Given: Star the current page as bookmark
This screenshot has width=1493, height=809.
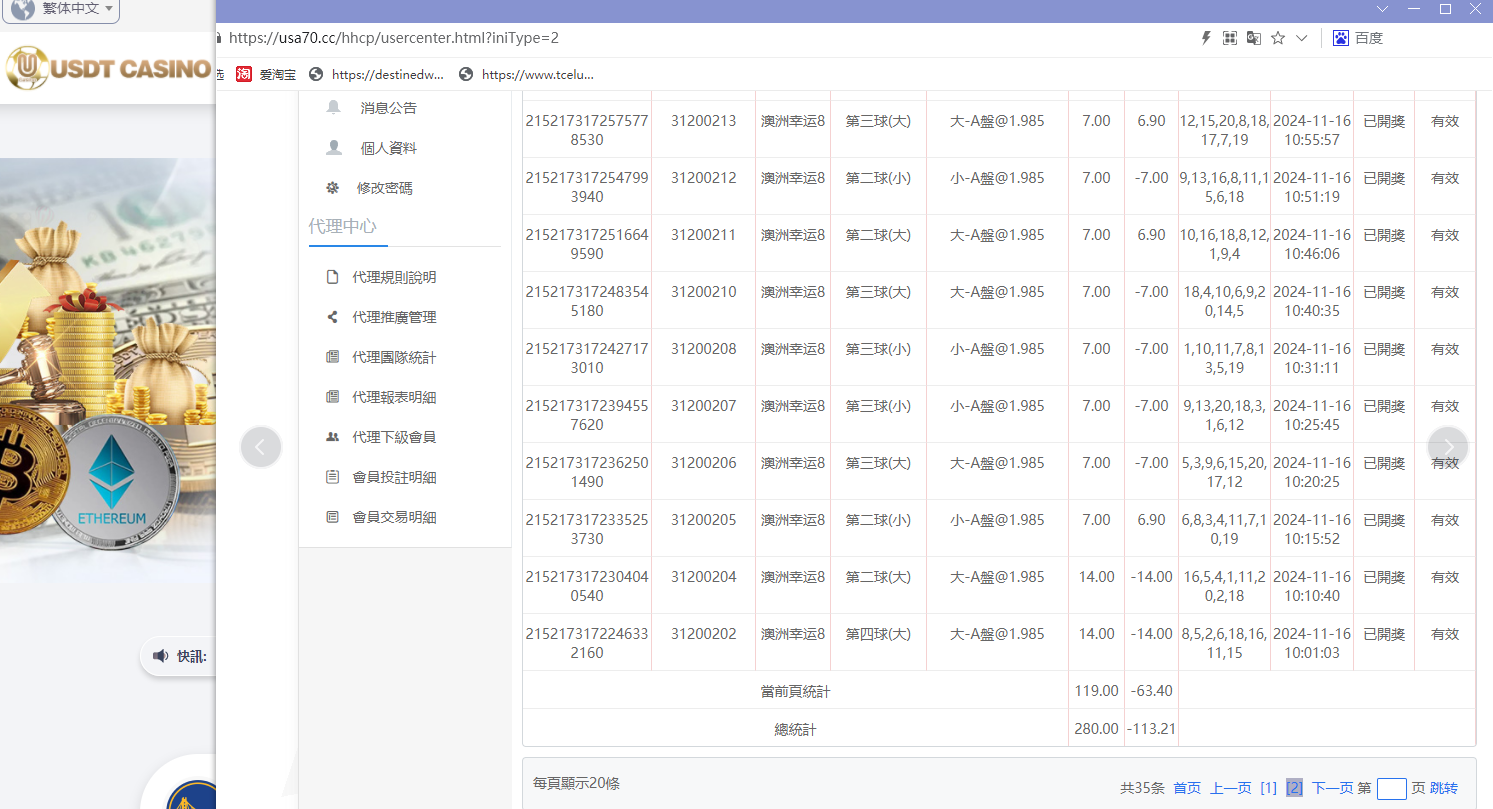Looking at the screenshot, I should click(x=1277, y=38).
